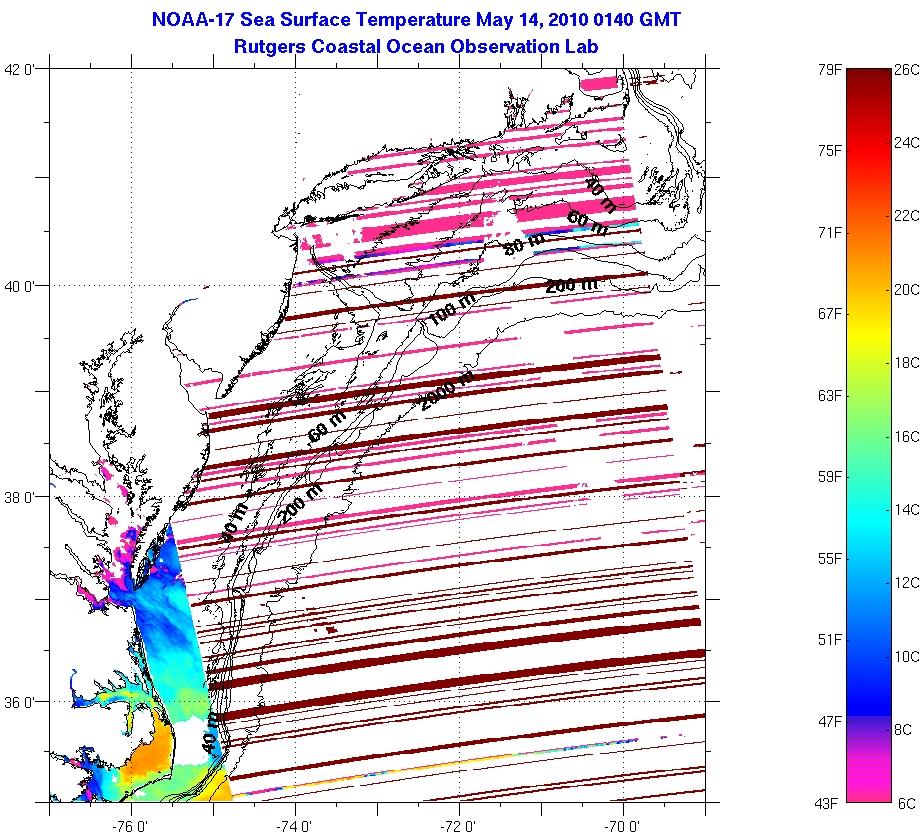Click the 18C scale label
The height and width of the screenshot is (832, 920).
[x=907, y=363]
